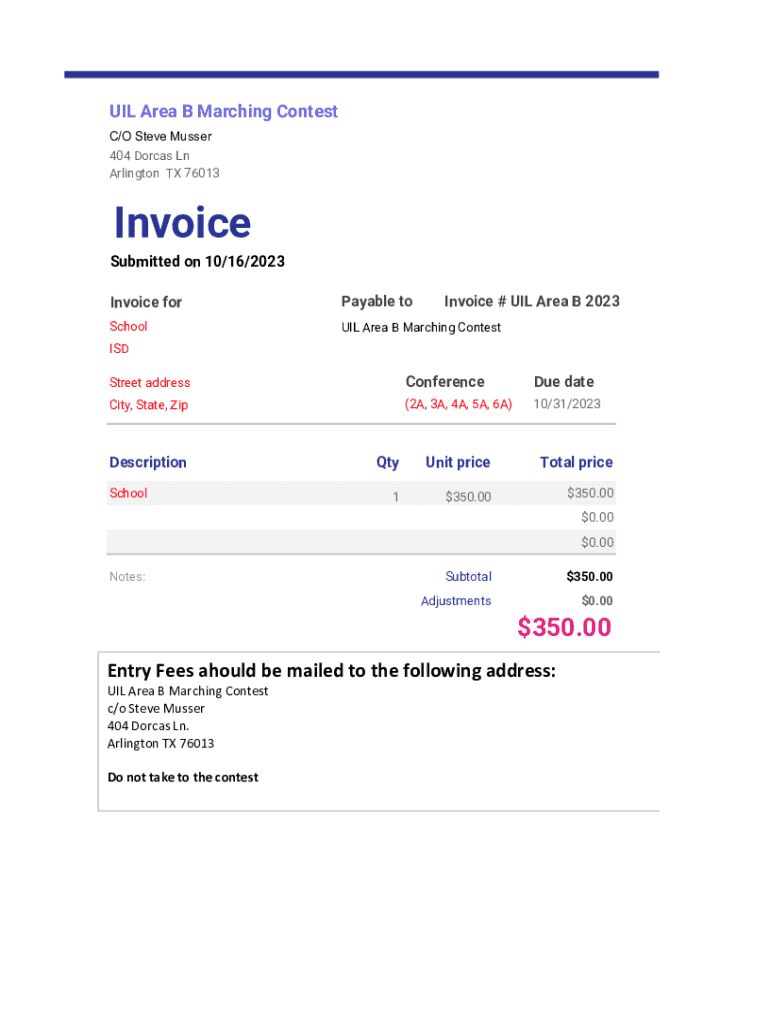Click the quantity value 1
Screen dimensions: 770x1024
(395, 497)
